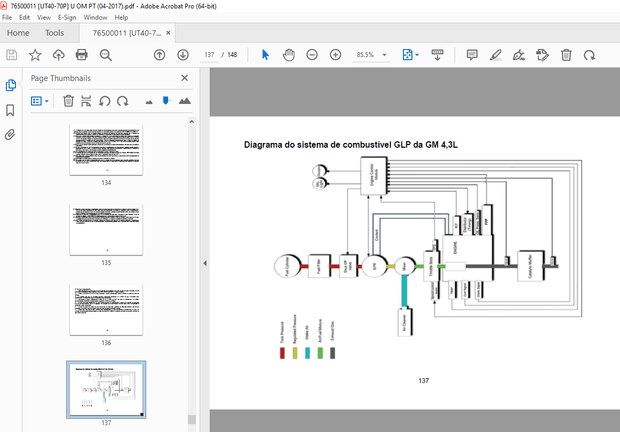The image size is (620, 432).
Task: Click the red Tank Pressure legend swatch
Action: (x=282, y=353)
